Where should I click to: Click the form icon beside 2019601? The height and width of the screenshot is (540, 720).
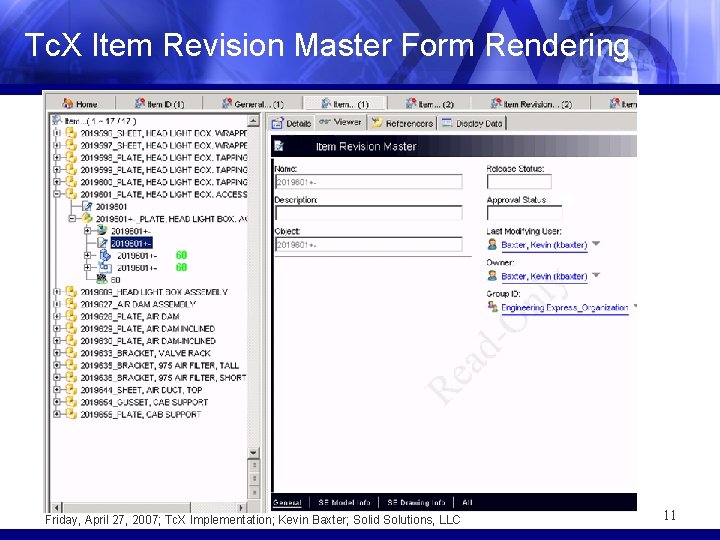[87, 206]
